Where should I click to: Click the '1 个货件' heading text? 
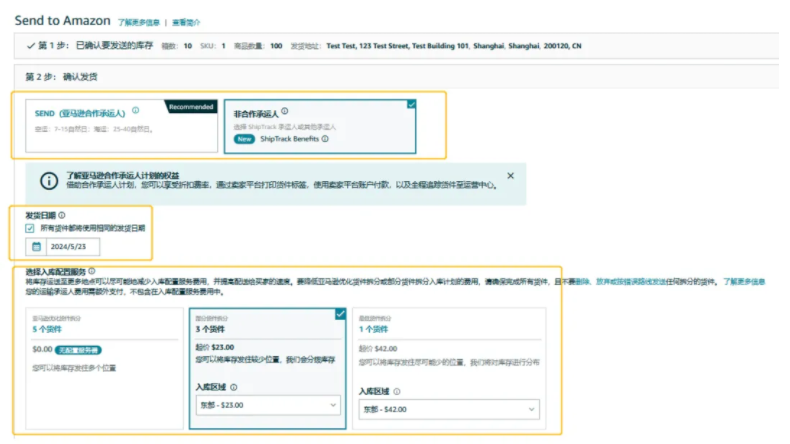[x=373, y=330]
